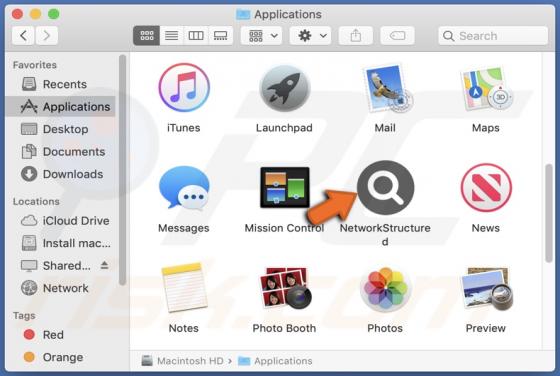Image resolution: width=560 pixels, height=376 pixels.
Task: Select the Launchpad rocket icon
Action: coord(285,88)
